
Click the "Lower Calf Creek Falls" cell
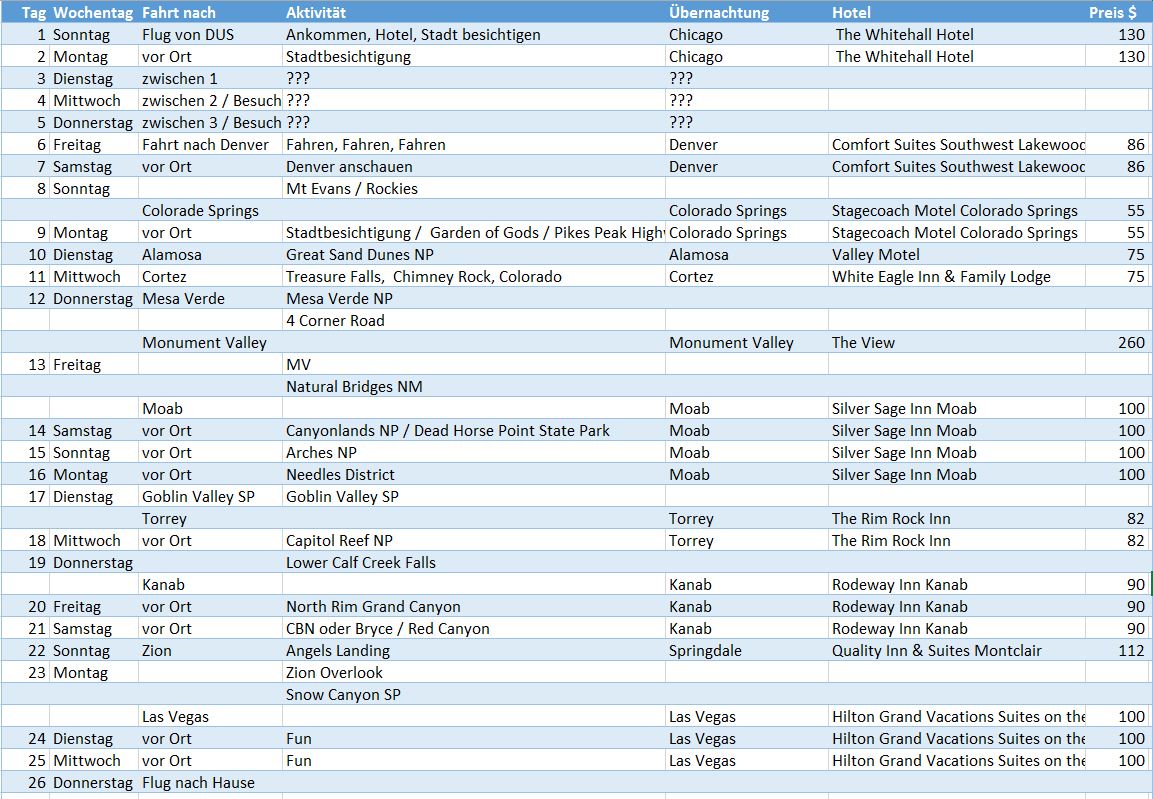[x=361, y=562]
